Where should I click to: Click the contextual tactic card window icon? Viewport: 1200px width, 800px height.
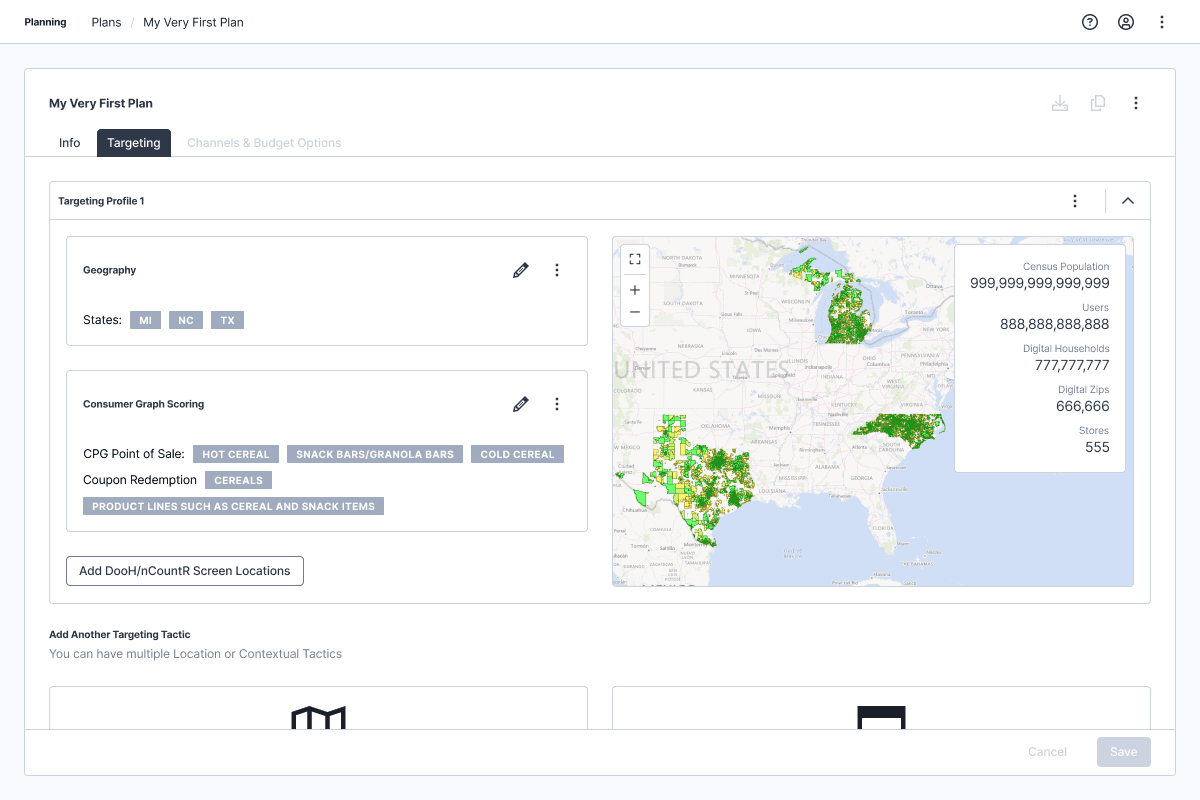(x=881, y=717)
